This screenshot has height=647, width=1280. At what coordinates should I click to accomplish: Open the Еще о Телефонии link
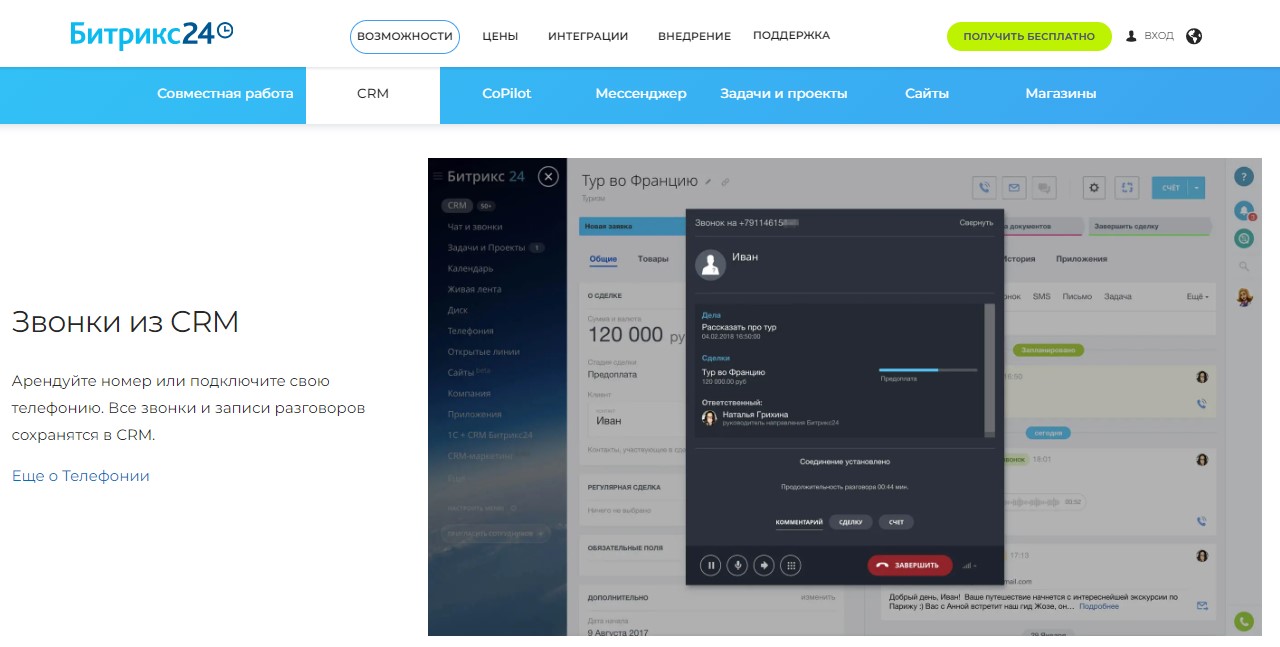[81, 476]
